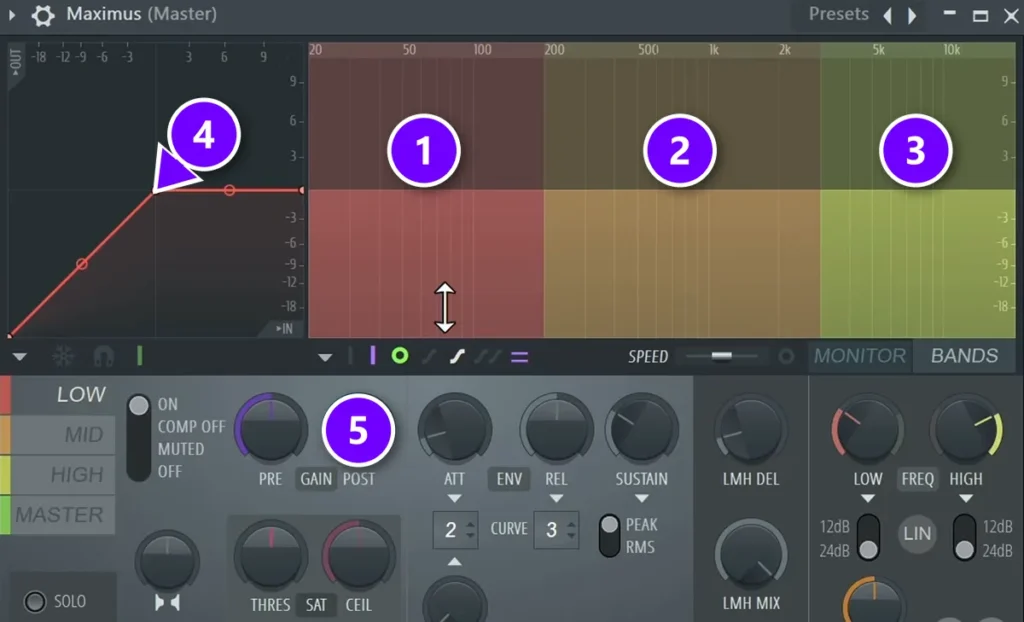Click the green vertical bar icon beside the magnet
The height and width of the screenshot is (622, 1024).
pos(139,356)
